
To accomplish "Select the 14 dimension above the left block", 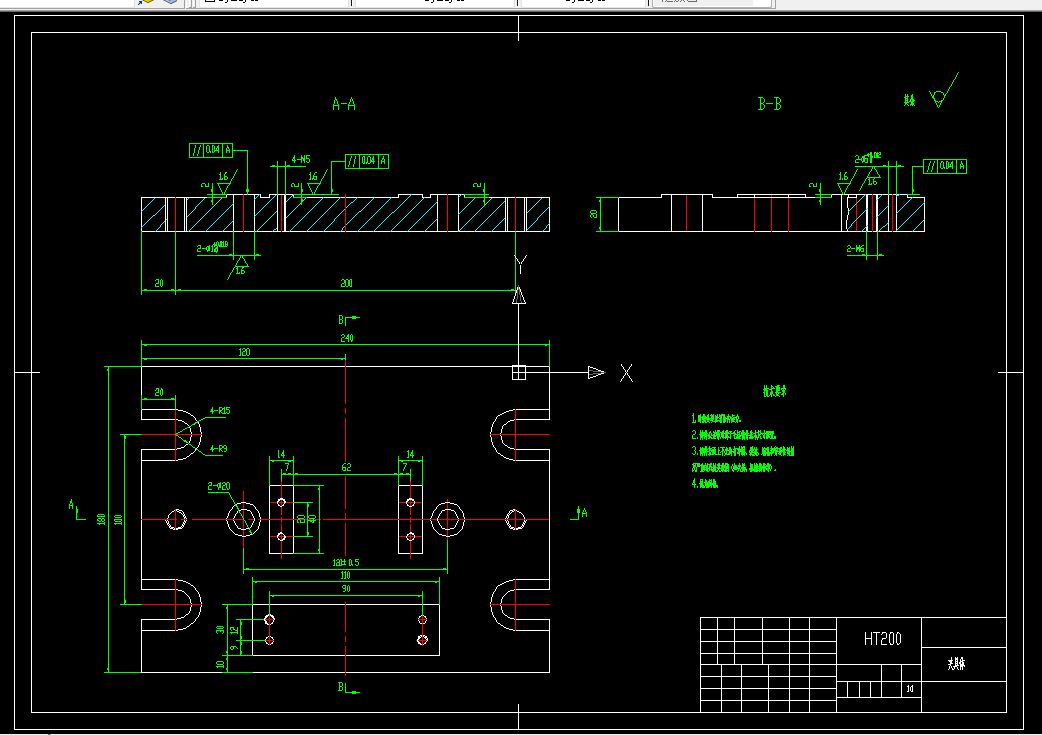I will pyautogui.click(x=281, y=455).
